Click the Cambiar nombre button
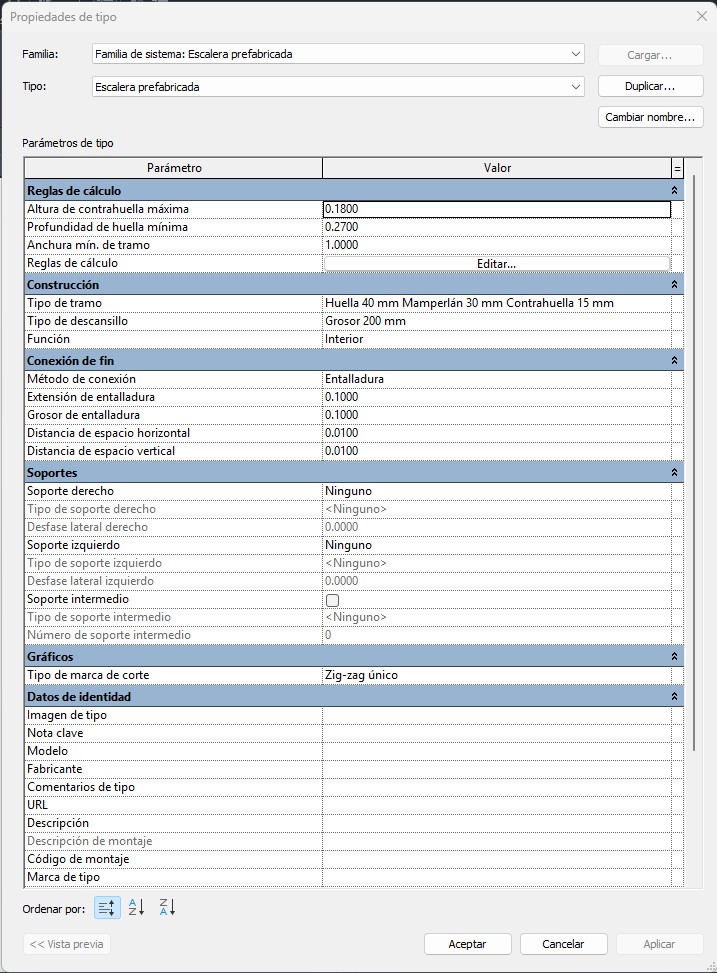The height and width of the screenshot is (973, 717). (x=649, y=117)
